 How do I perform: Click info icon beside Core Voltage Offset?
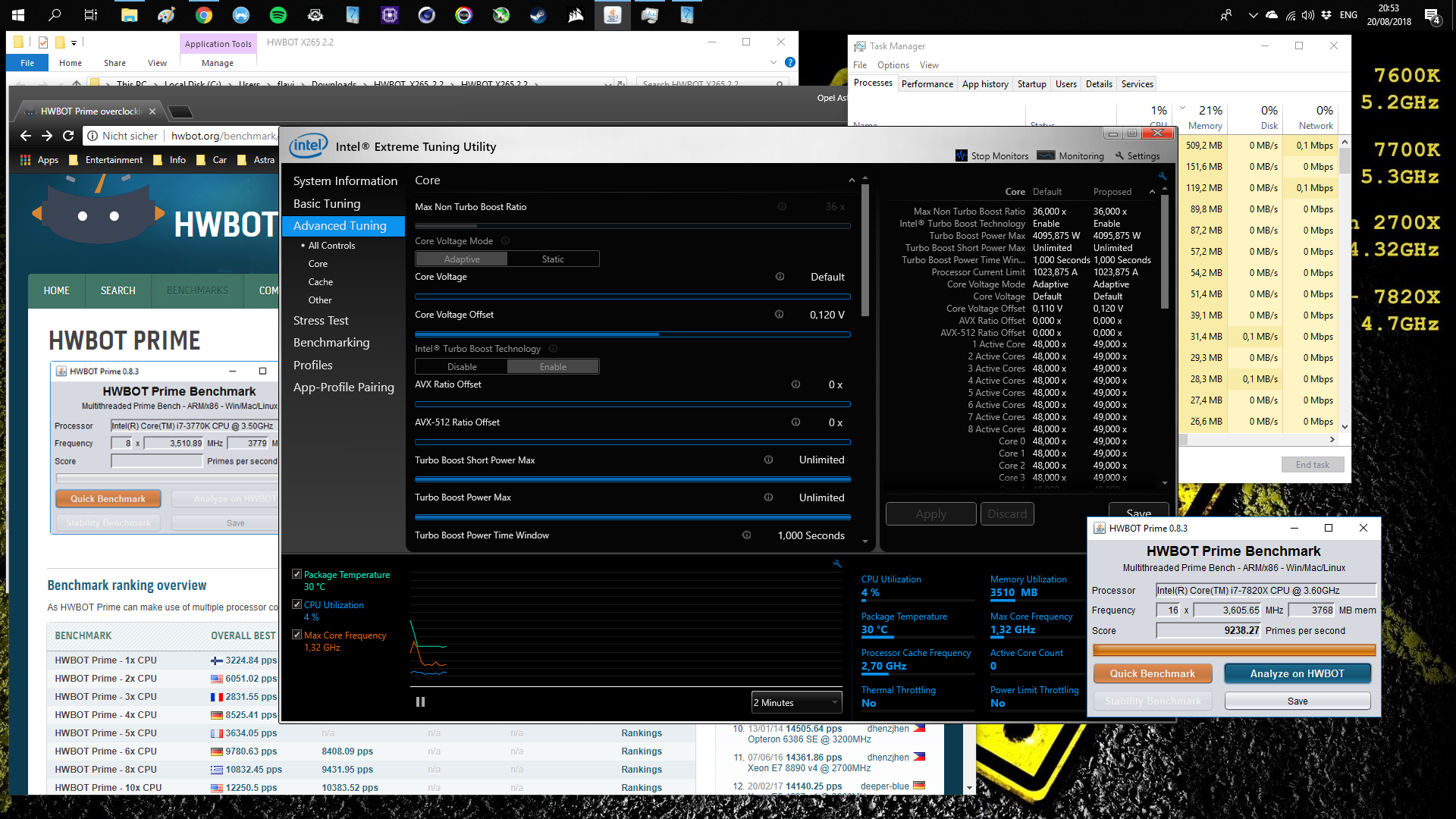point(779,315)
